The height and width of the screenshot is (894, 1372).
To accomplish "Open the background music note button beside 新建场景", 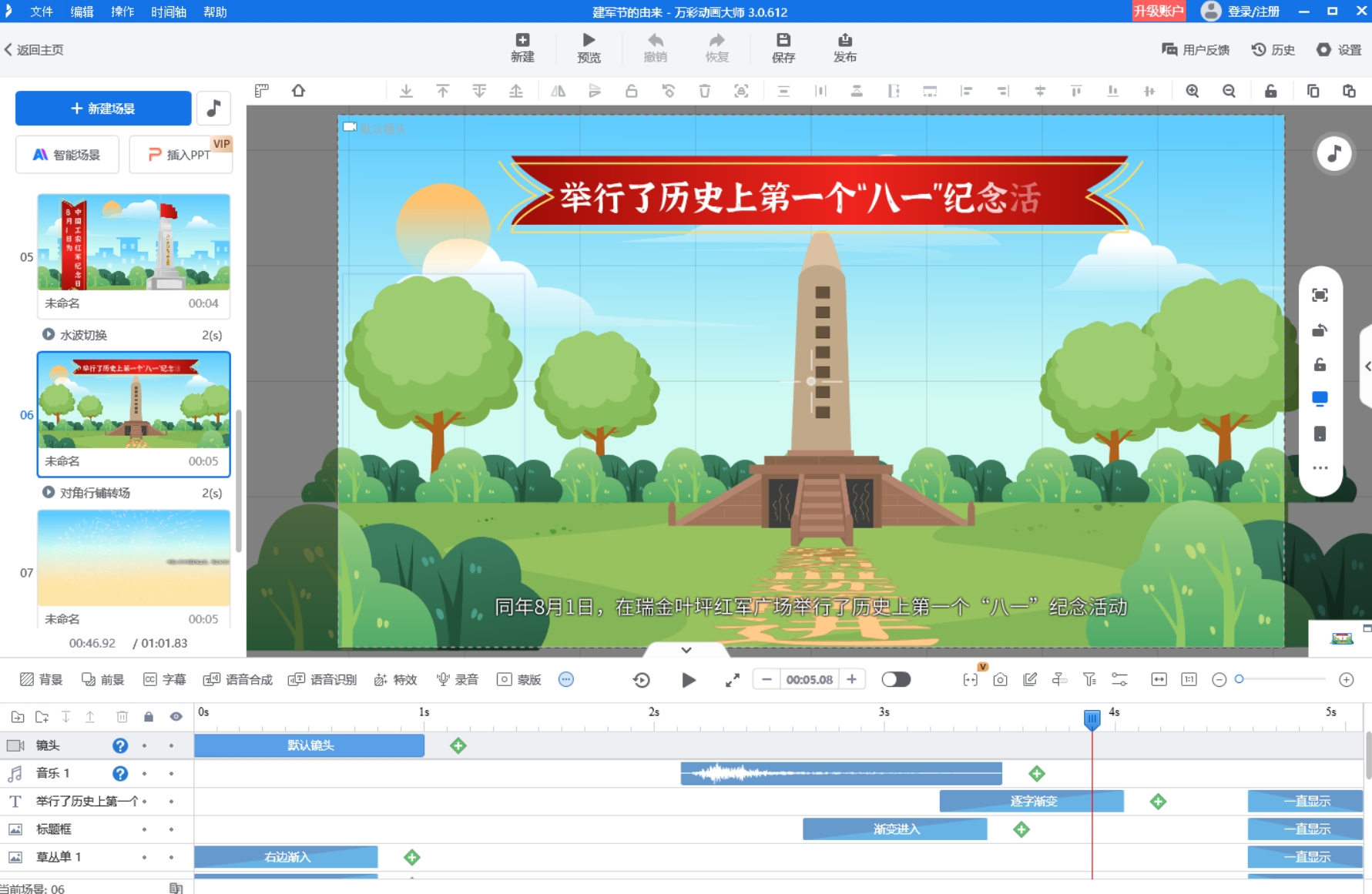I will click(x=214, y=109).
